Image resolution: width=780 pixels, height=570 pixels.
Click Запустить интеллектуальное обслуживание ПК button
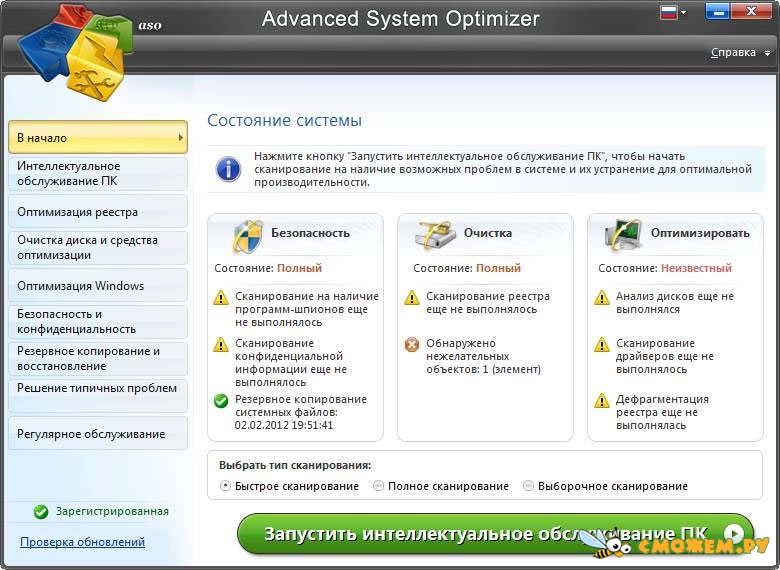click(x=495, y=534)
